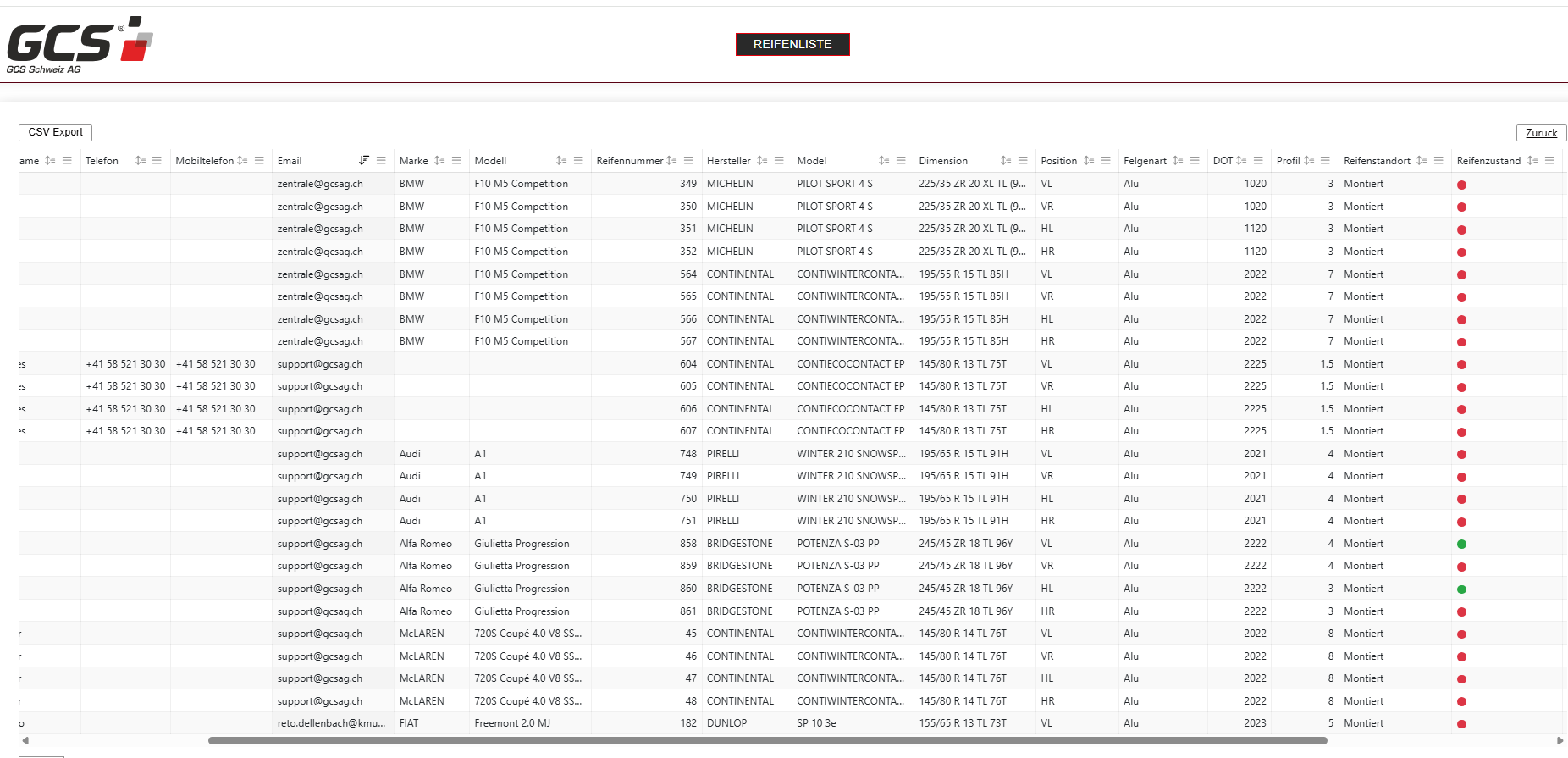Screen dimensions: 1568x758
Task: Toggle the Email column sort arrow
Action: (x=364, y=161)
